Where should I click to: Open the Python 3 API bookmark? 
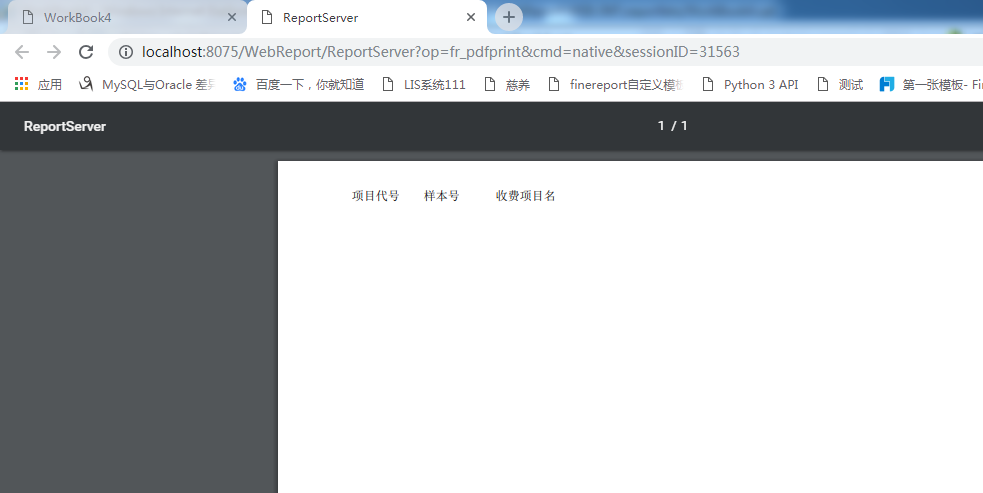coord(750,85)
